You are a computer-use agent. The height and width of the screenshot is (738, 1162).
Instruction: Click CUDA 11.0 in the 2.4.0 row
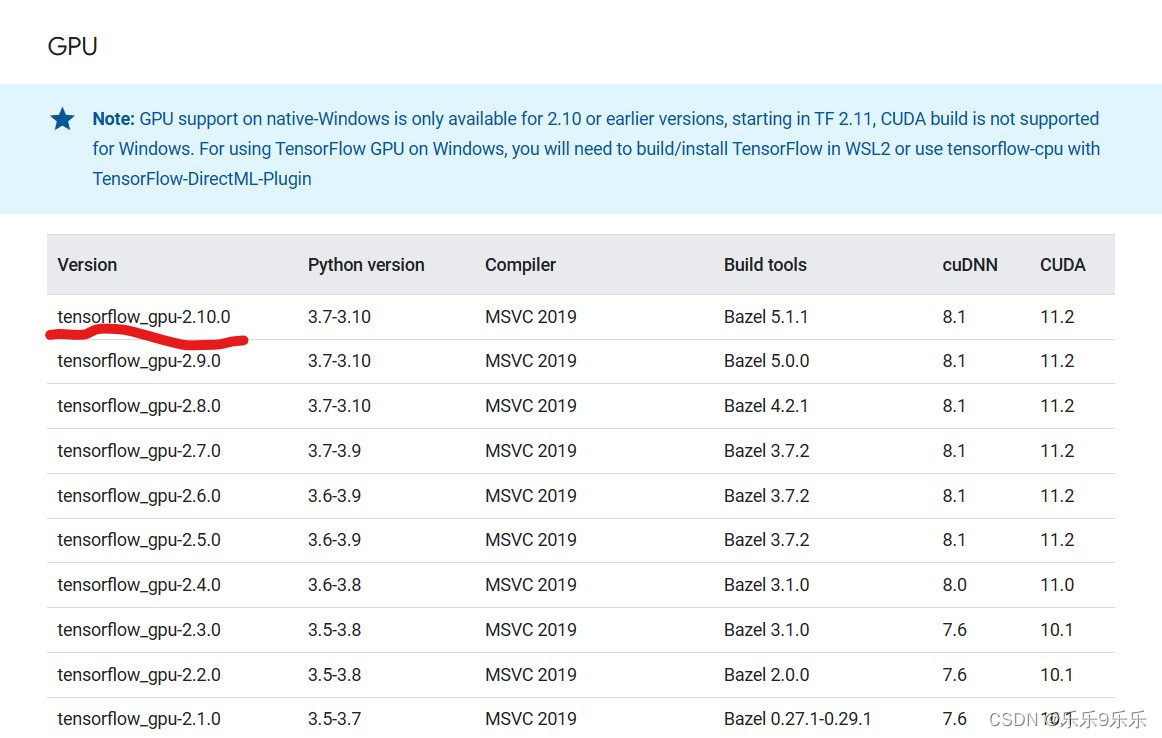pos(1057,585)
